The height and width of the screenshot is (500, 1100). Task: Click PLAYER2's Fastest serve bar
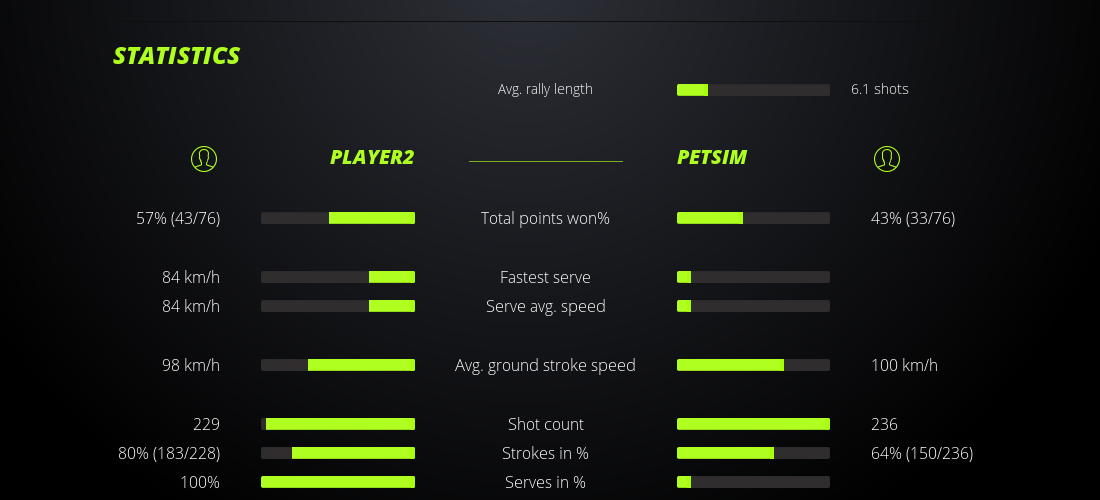point(338,277)
